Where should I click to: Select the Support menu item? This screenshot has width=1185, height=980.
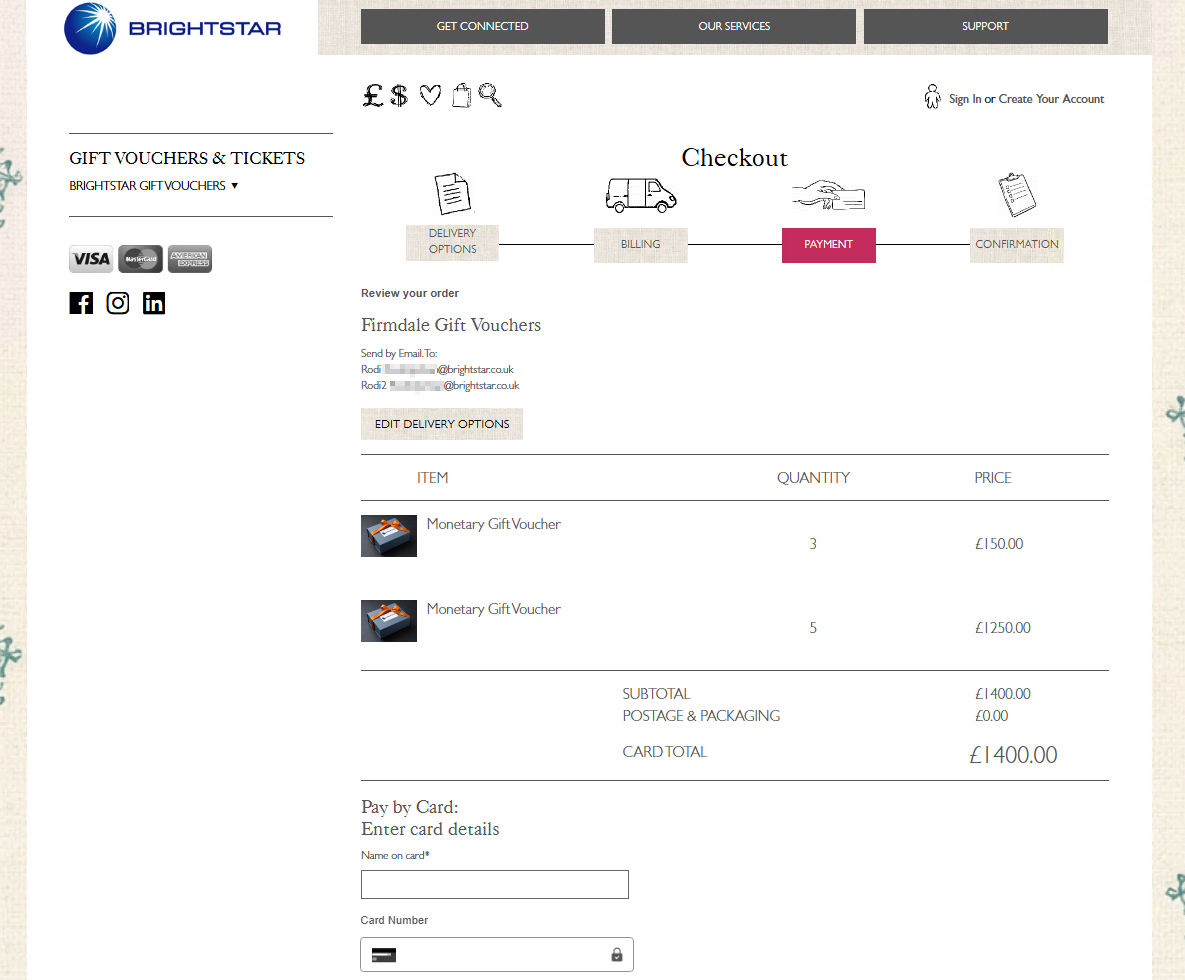point(985,25)
